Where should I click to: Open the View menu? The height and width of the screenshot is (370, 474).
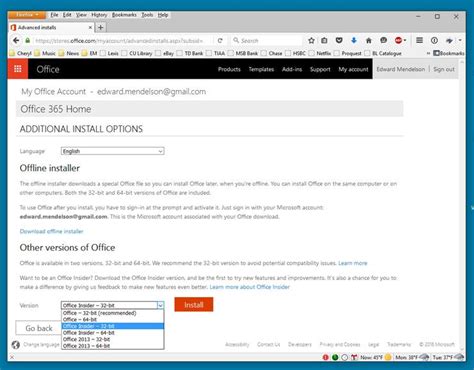point(81,15)
